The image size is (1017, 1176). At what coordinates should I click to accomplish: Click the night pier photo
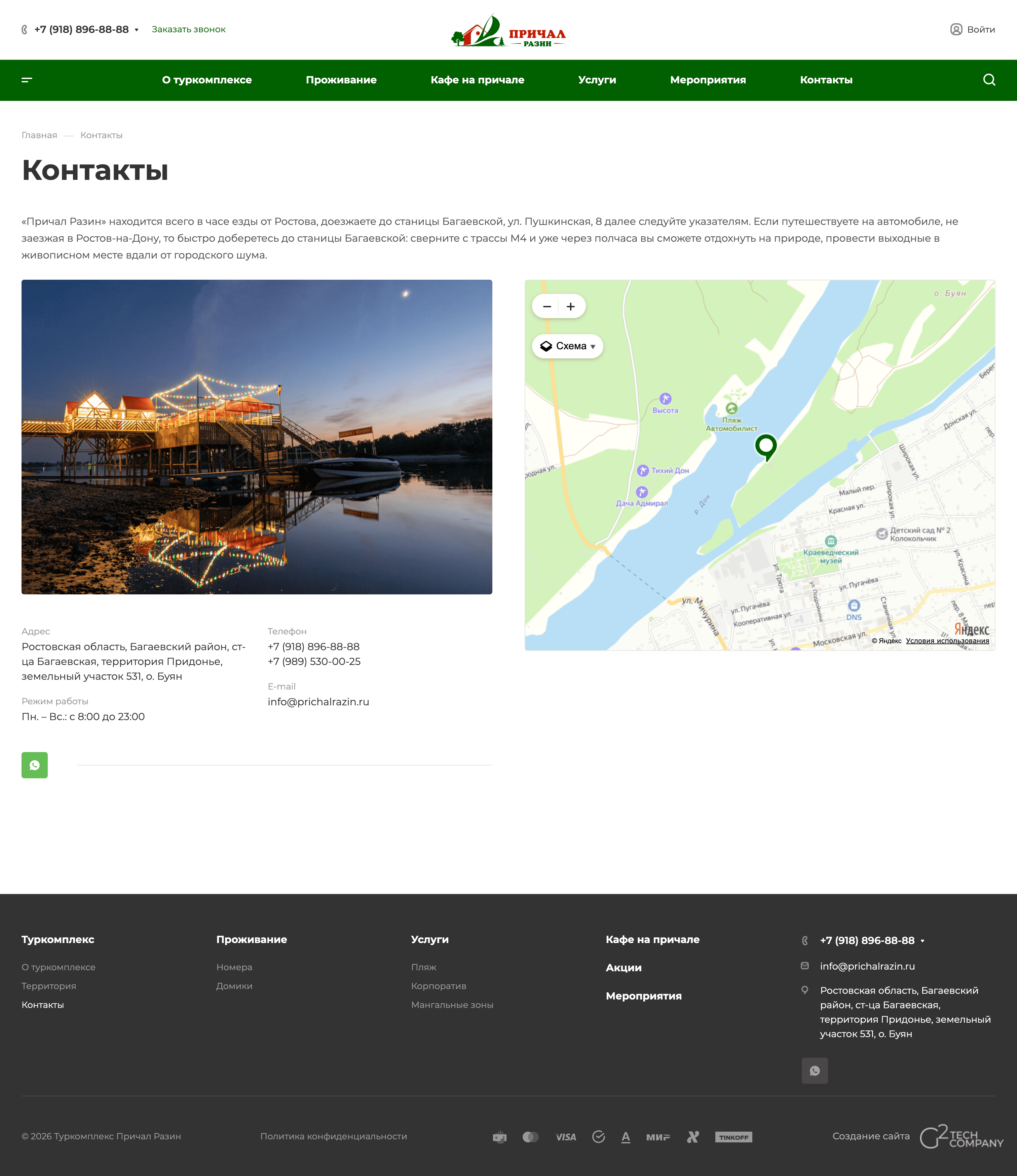257,437
